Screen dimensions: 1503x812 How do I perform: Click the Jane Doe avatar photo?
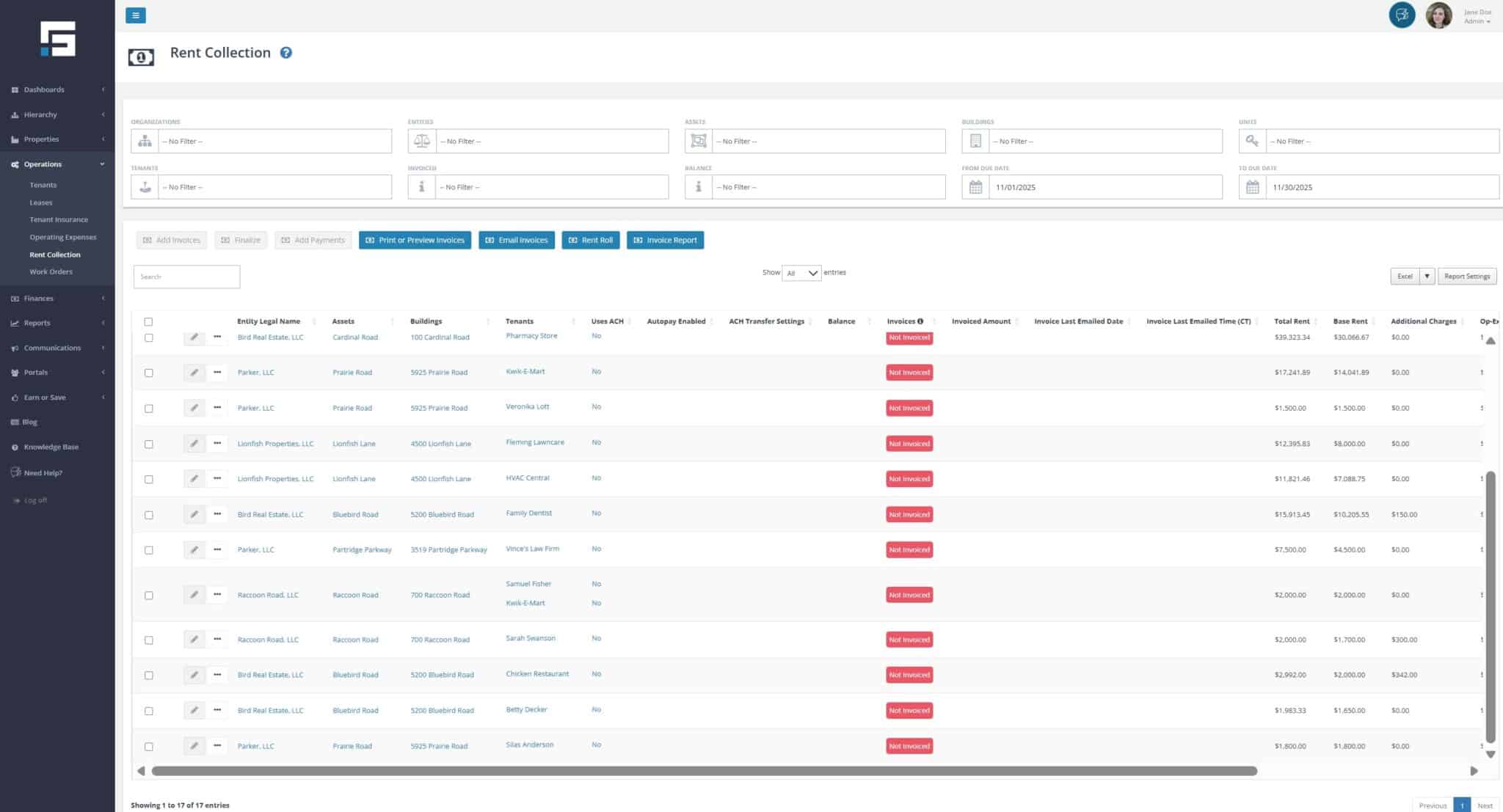tap(1438, 15)
